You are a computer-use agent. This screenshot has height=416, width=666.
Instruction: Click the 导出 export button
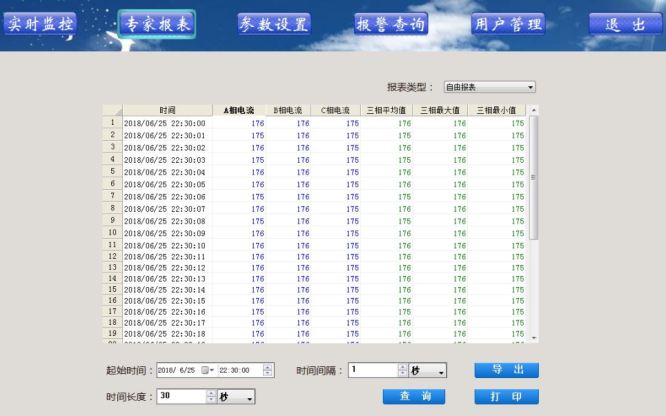(x=507, y=370)
